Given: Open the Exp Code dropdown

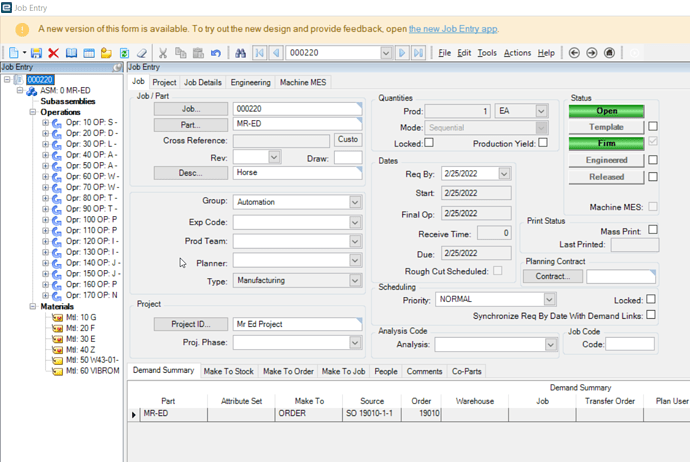Looking at the screenshot, I should coord(355,222).
